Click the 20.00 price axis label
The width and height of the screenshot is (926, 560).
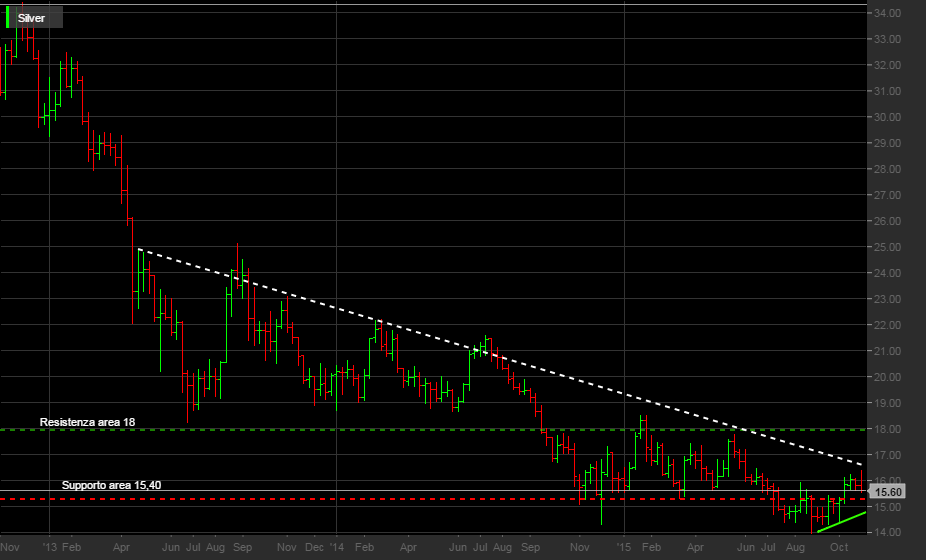pyautogui.click(x=888, y=377)
